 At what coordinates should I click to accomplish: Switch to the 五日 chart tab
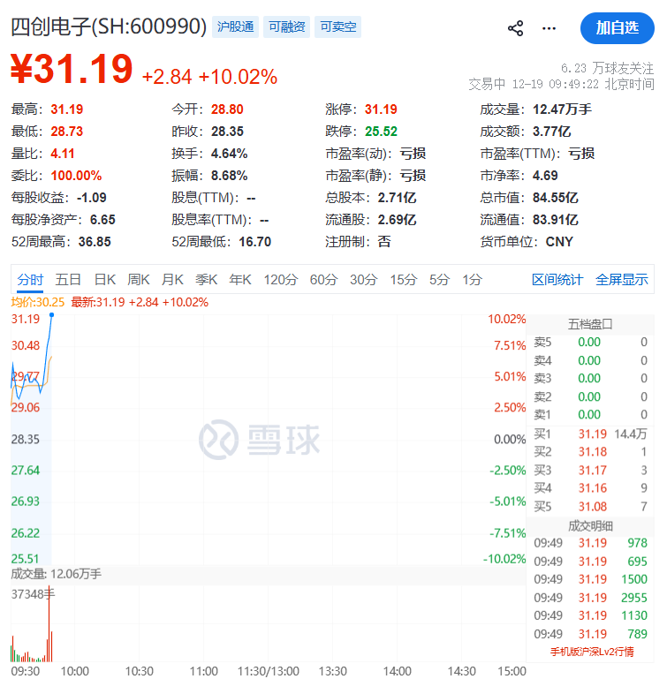(x=68, y=279)
